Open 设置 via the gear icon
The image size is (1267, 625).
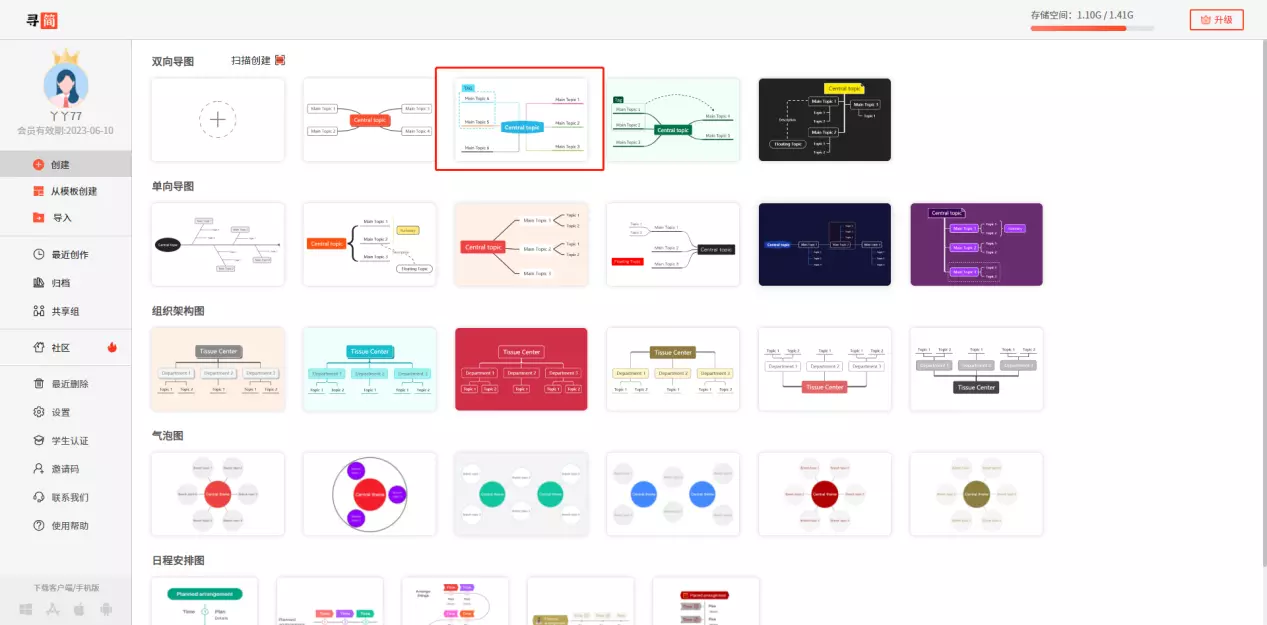39,412
